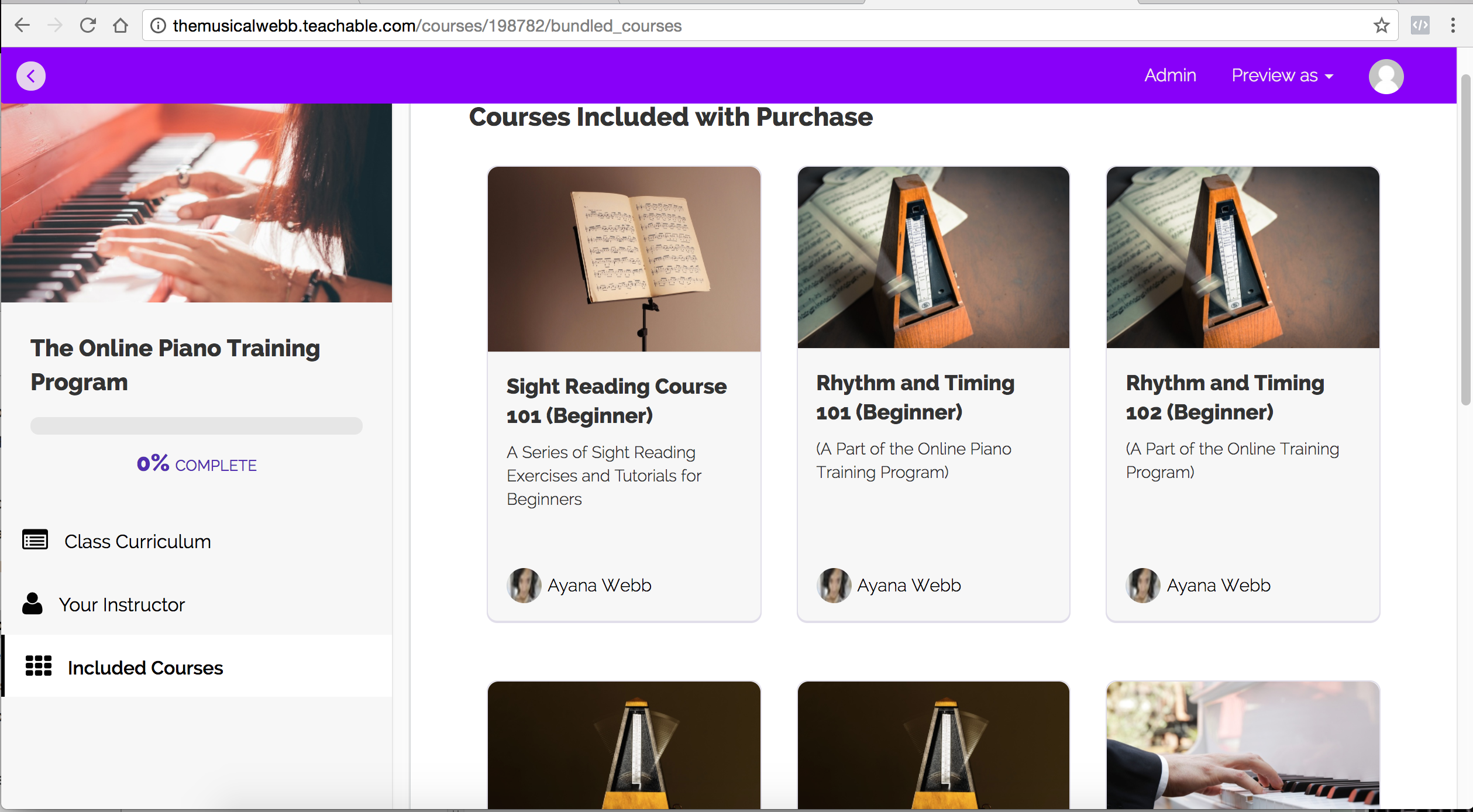Open Rhythm and Timing 101 (Beginner) title

(915, 397)
